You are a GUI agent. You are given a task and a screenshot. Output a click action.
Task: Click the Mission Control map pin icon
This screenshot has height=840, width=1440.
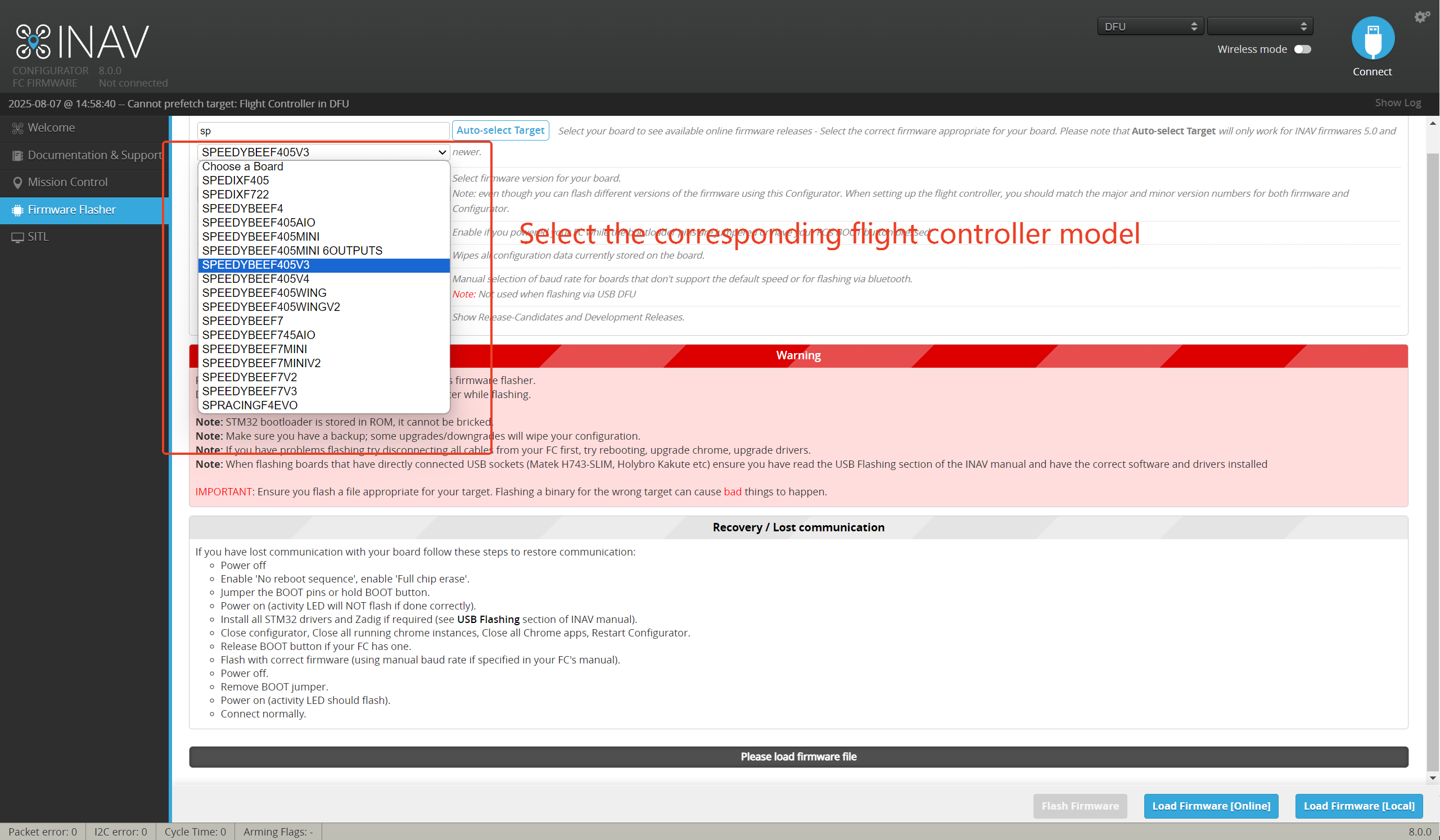click(x=18, y=183)
